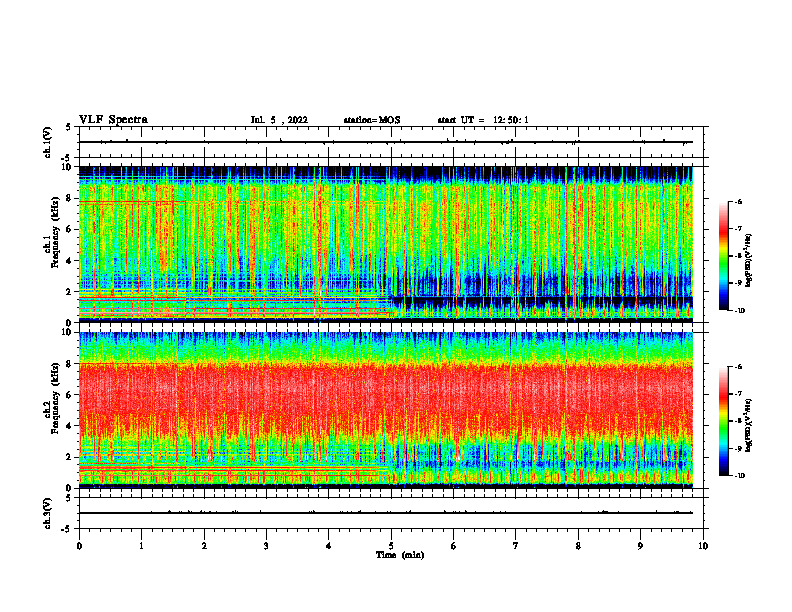Viewport: 792px width, 612px height.
Task: Click the time axis tick label '7'
Action: (516, 546)
